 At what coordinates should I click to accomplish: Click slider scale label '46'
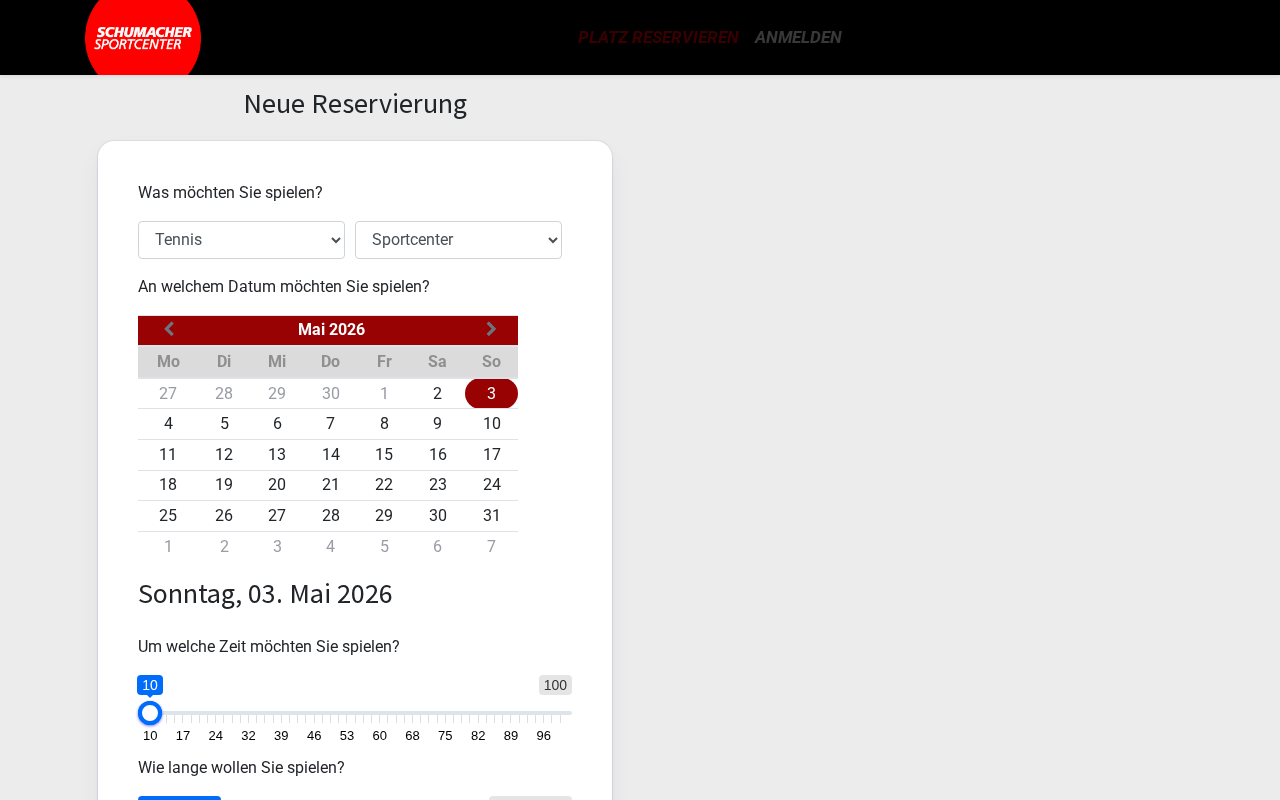(314, 736)
